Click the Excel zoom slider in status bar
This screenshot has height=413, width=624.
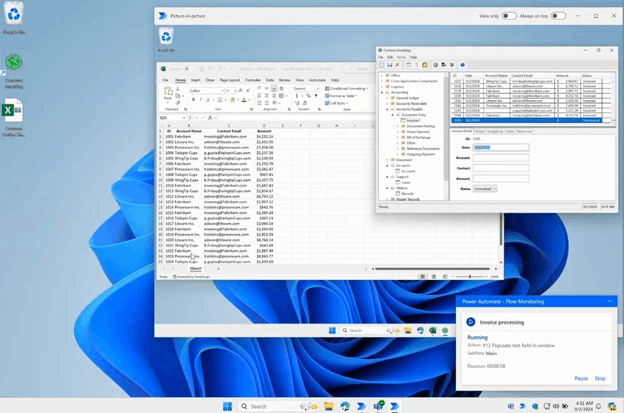470,277
